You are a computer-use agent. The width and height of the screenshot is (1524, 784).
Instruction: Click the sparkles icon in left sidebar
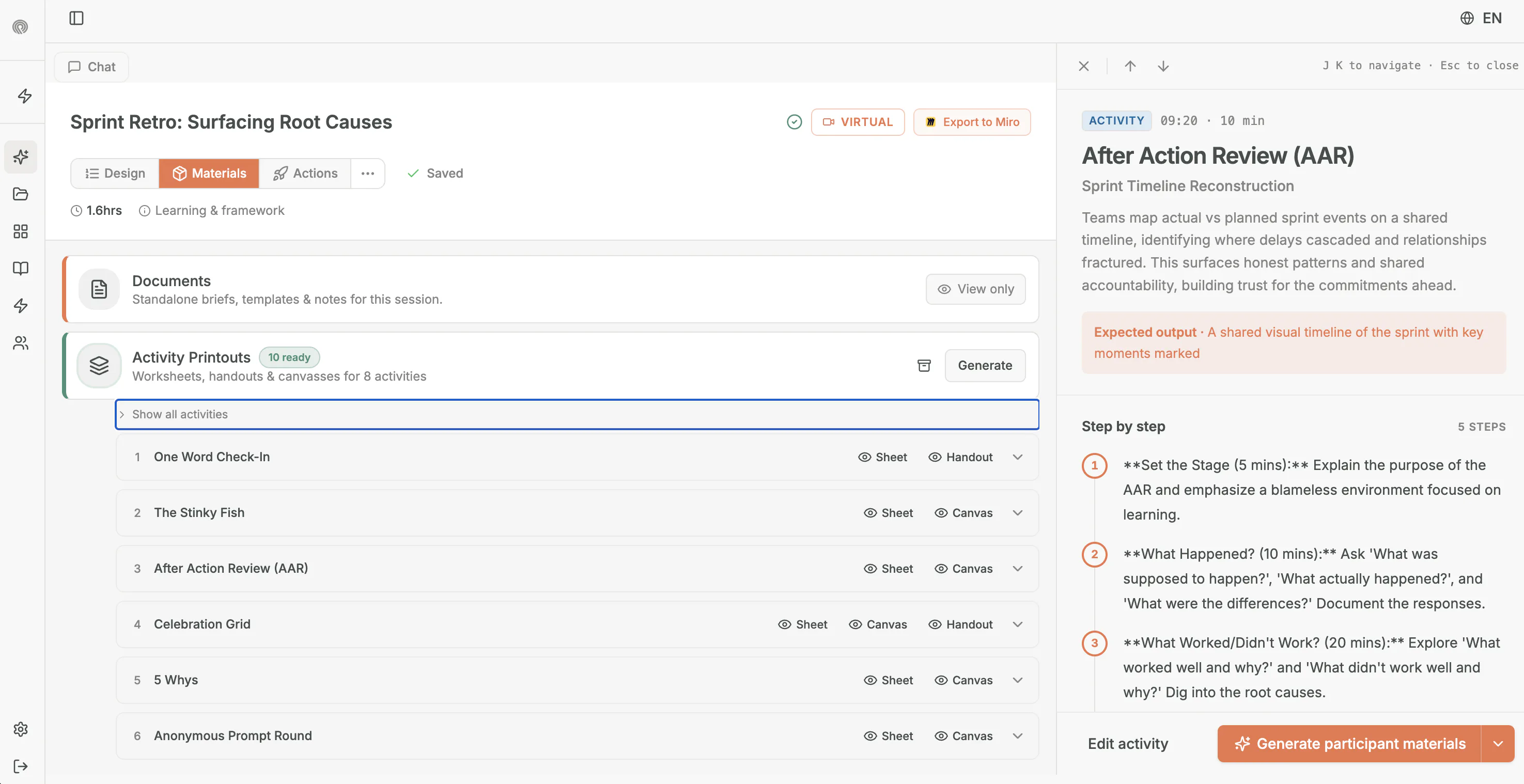click(x=21, y=156)
